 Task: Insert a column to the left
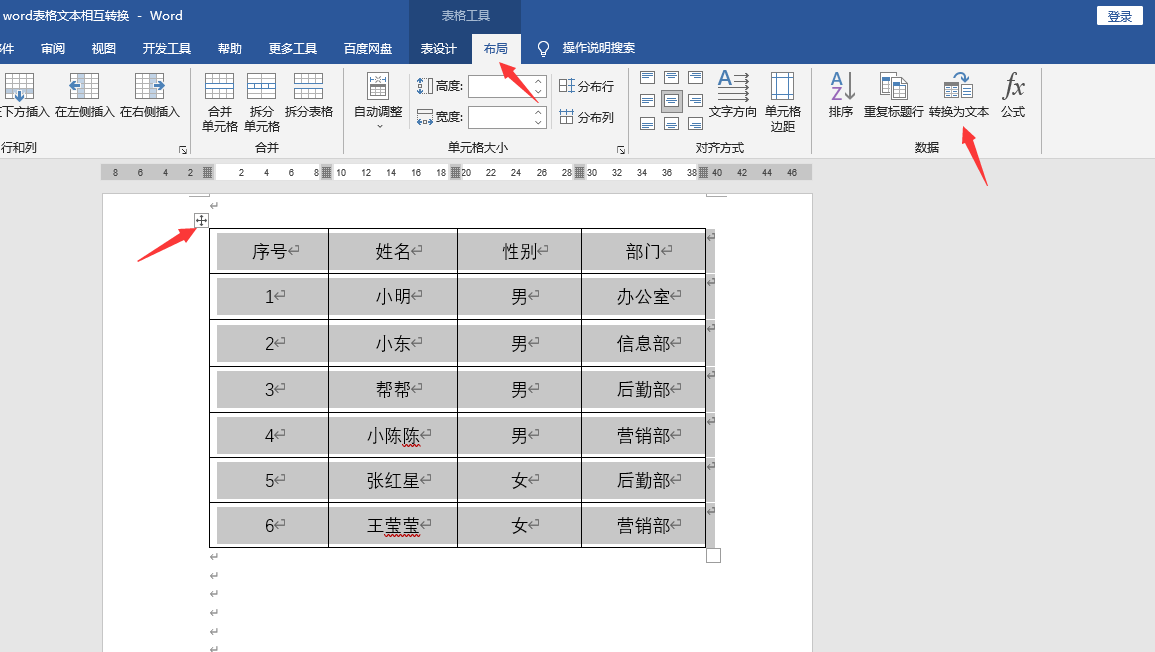click(85, 95)
